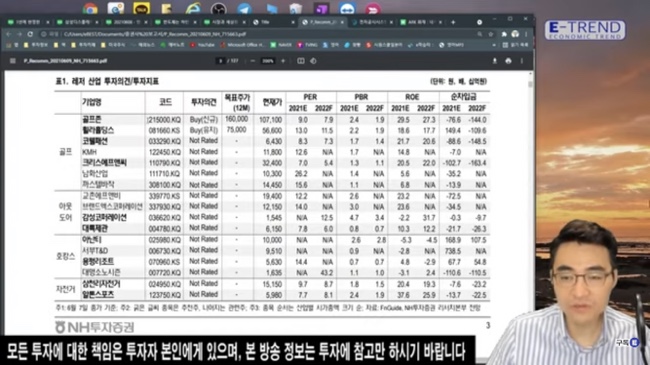Click the 휠라홀딩스 row name
The width and height of the screenshot is (650, 365).
(x=98, y=130)
